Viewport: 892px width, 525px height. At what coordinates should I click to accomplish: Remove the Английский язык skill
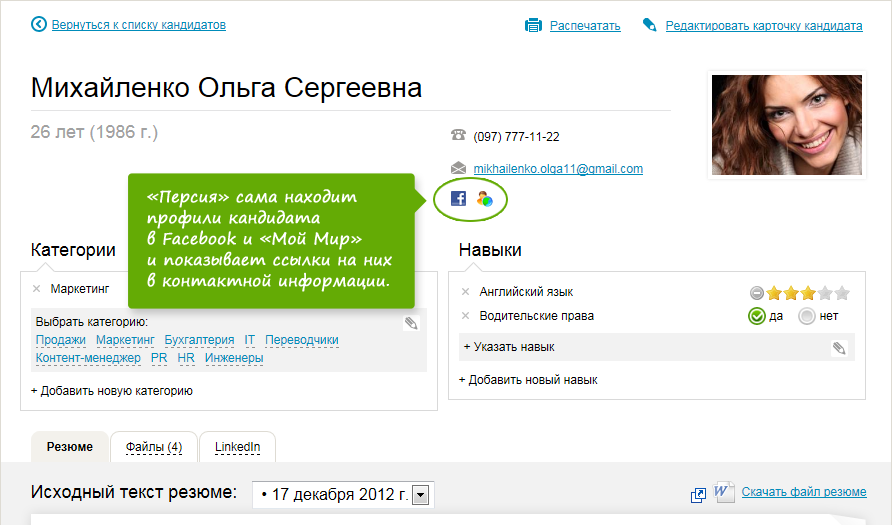click(x=466, y=292)
